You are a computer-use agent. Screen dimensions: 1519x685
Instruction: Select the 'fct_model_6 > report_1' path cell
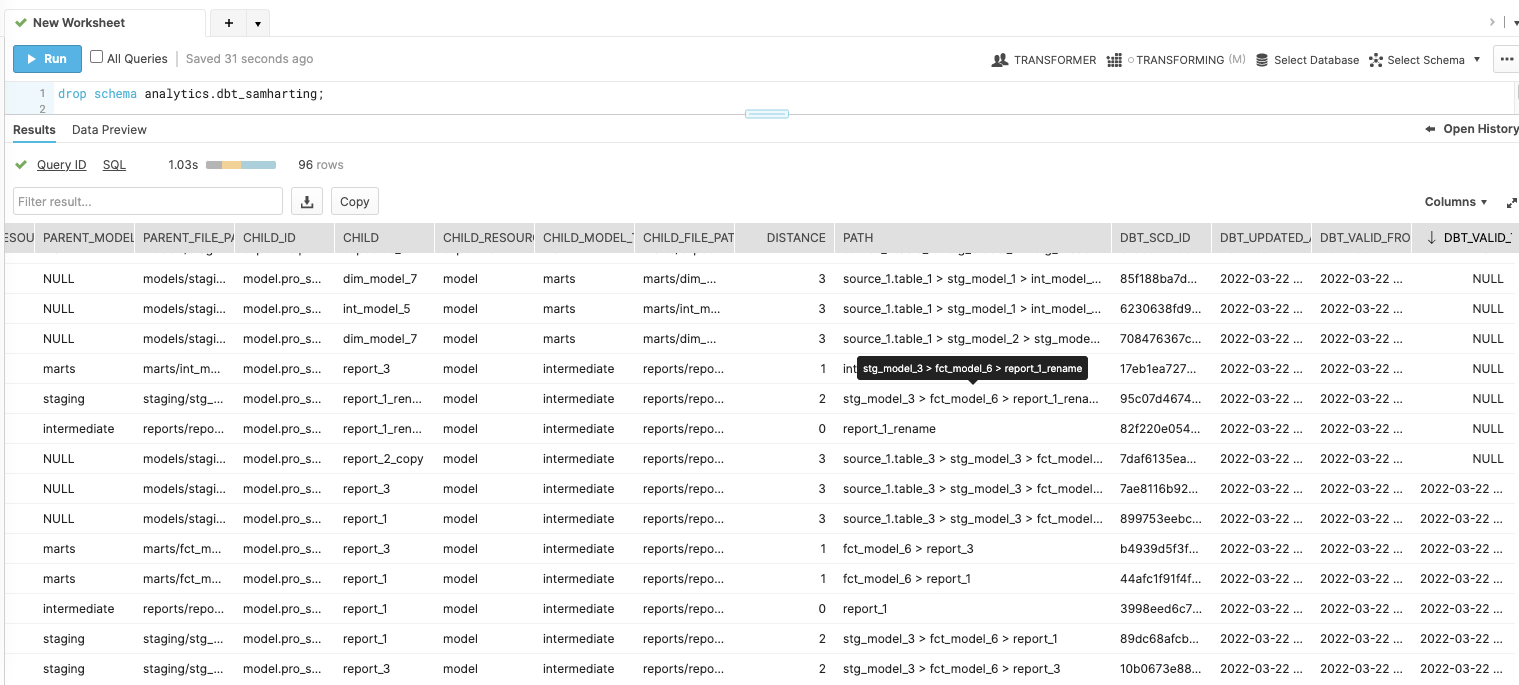coord(972,579)
